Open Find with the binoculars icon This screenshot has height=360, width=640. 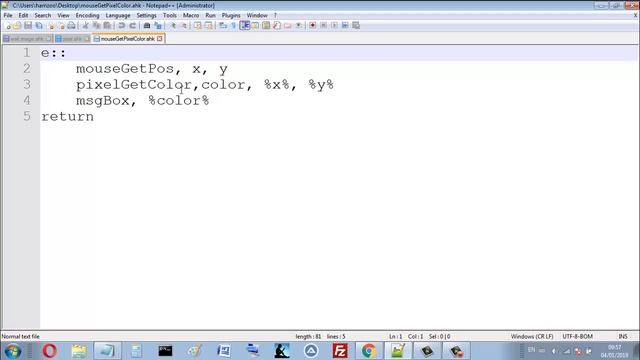pos(147,25)
